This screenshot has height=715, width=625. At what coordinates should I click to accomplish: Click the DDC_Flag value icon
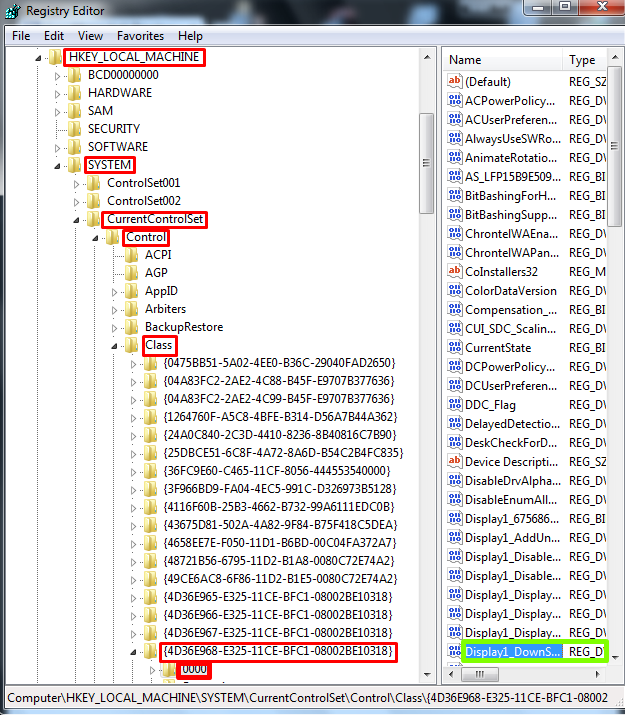point(455,404)
